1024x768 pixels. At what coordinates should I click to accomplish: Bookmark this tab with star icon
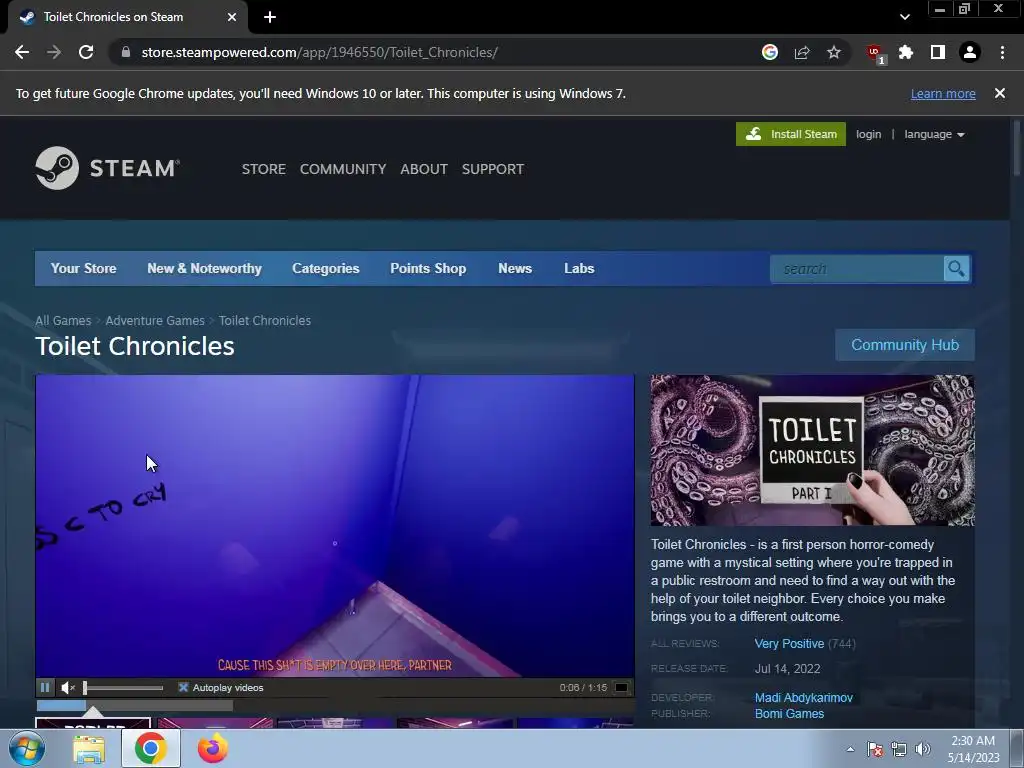point(834,52)
